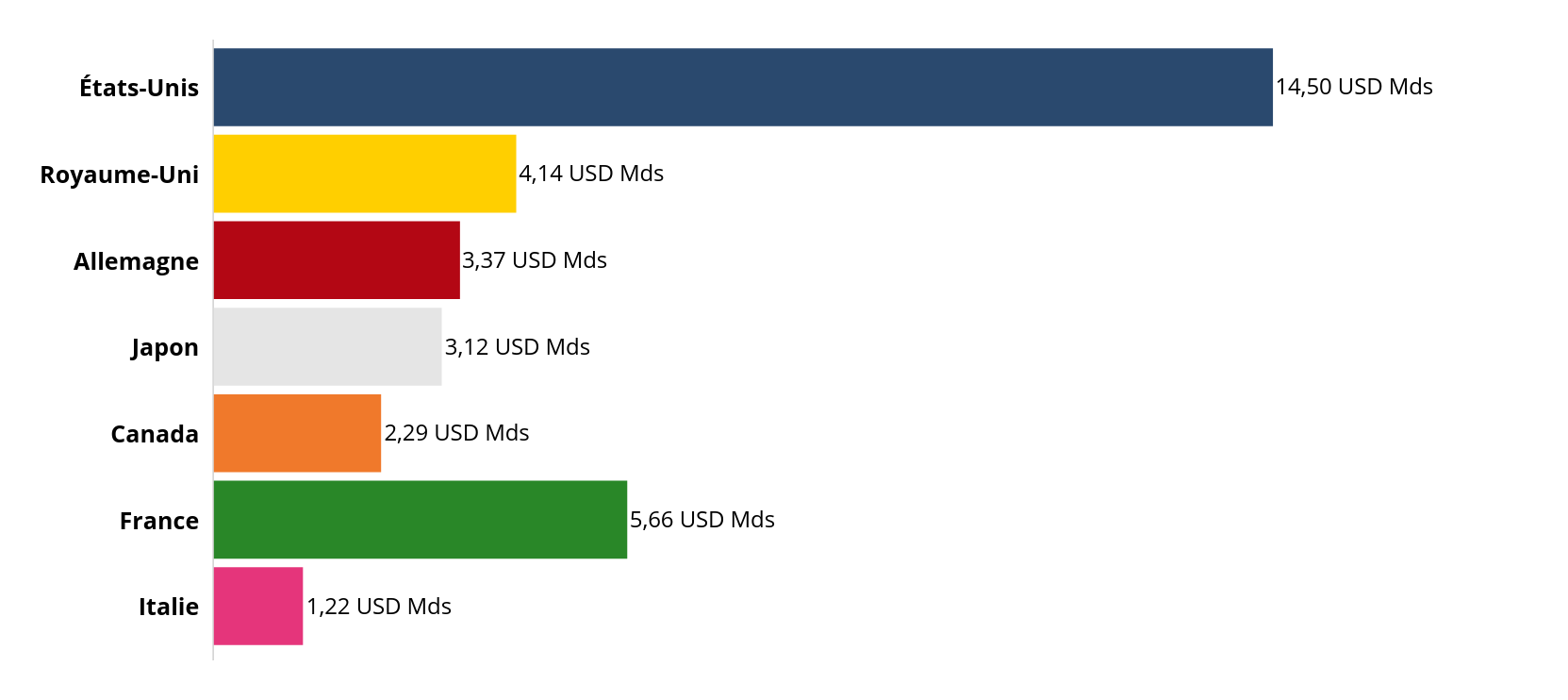Select the Japon axis label
Viewport: 1568px width, 700px height.
[x=165, y=348]
